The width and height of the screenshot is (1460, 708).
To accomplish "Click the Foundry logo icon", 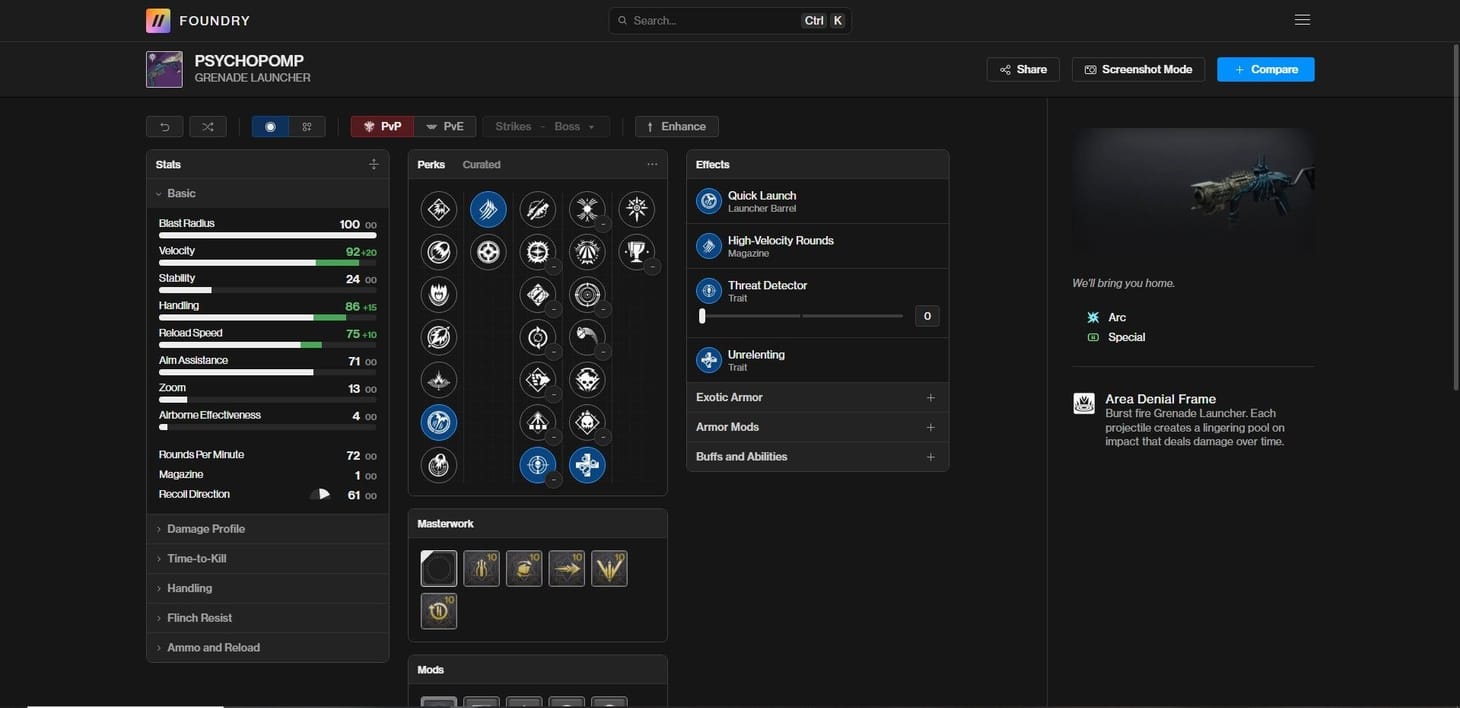I will click(158, 20).
